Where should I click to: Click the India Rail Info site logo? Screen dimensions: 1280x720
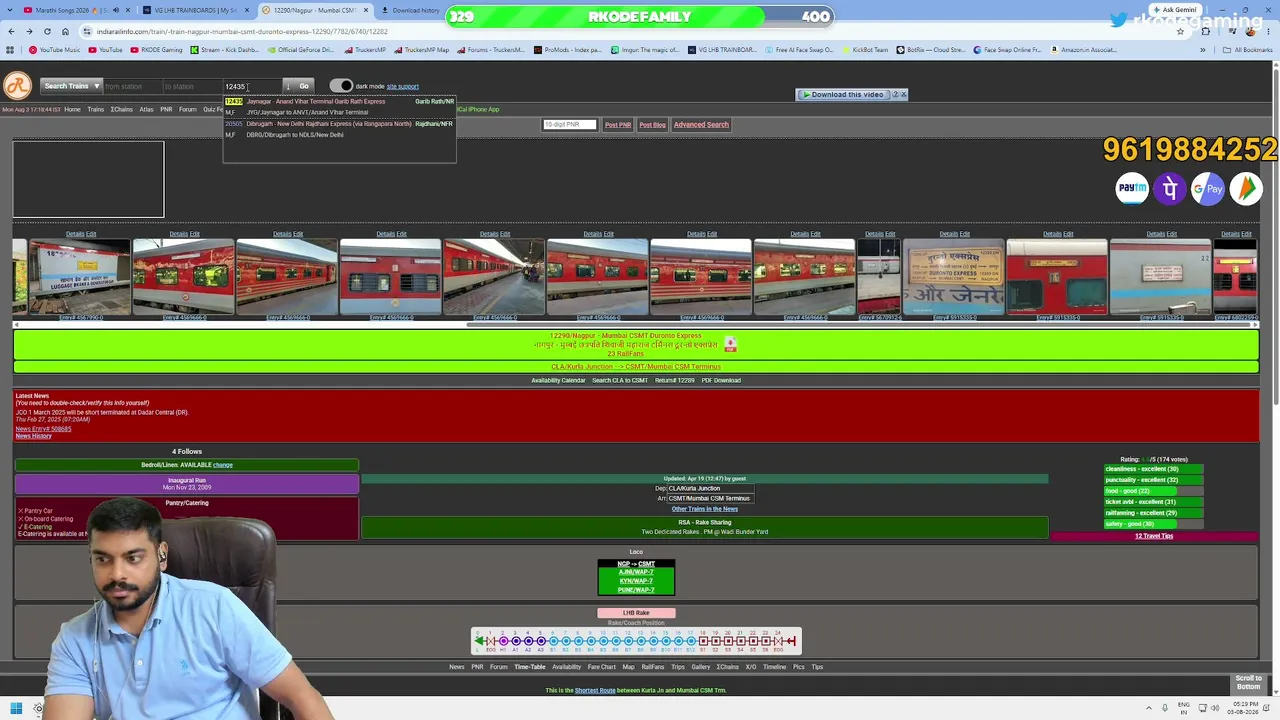coord(17,86)
